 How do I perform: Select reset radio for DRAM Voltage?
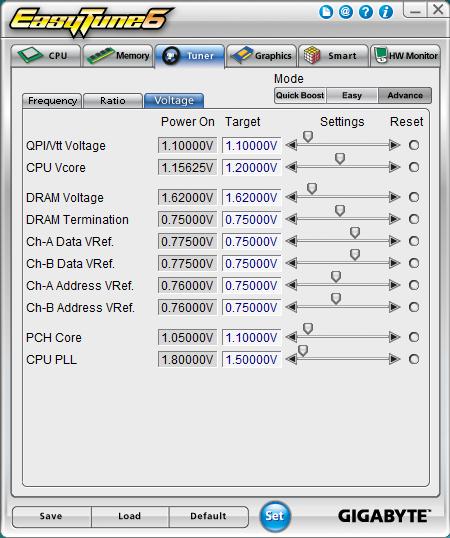click(414, 197)
